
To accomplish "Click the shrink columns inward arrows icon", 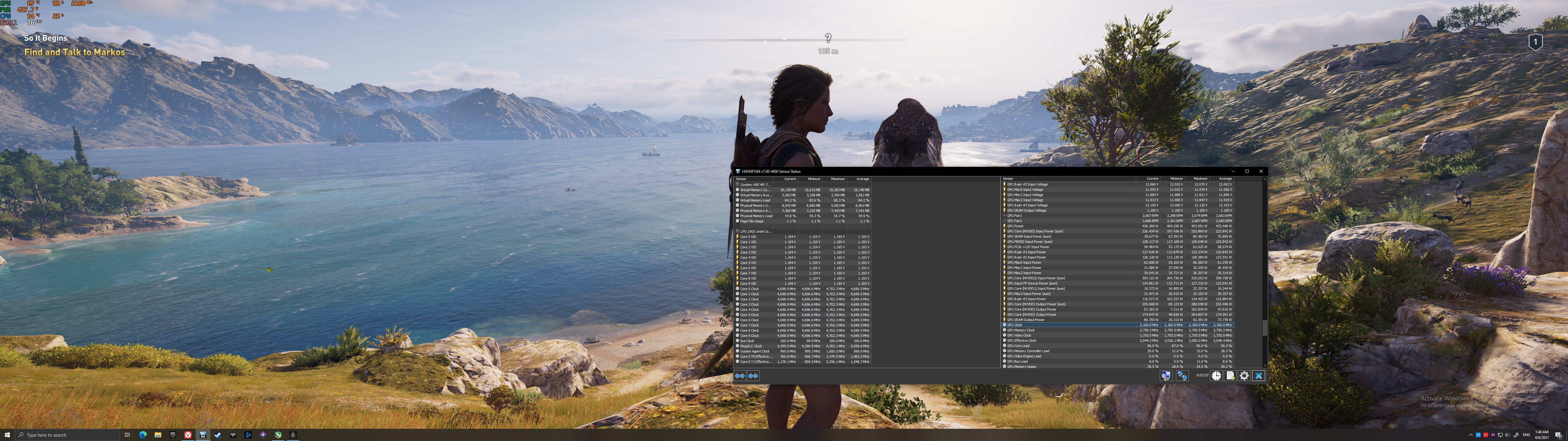I will [754, 376].
